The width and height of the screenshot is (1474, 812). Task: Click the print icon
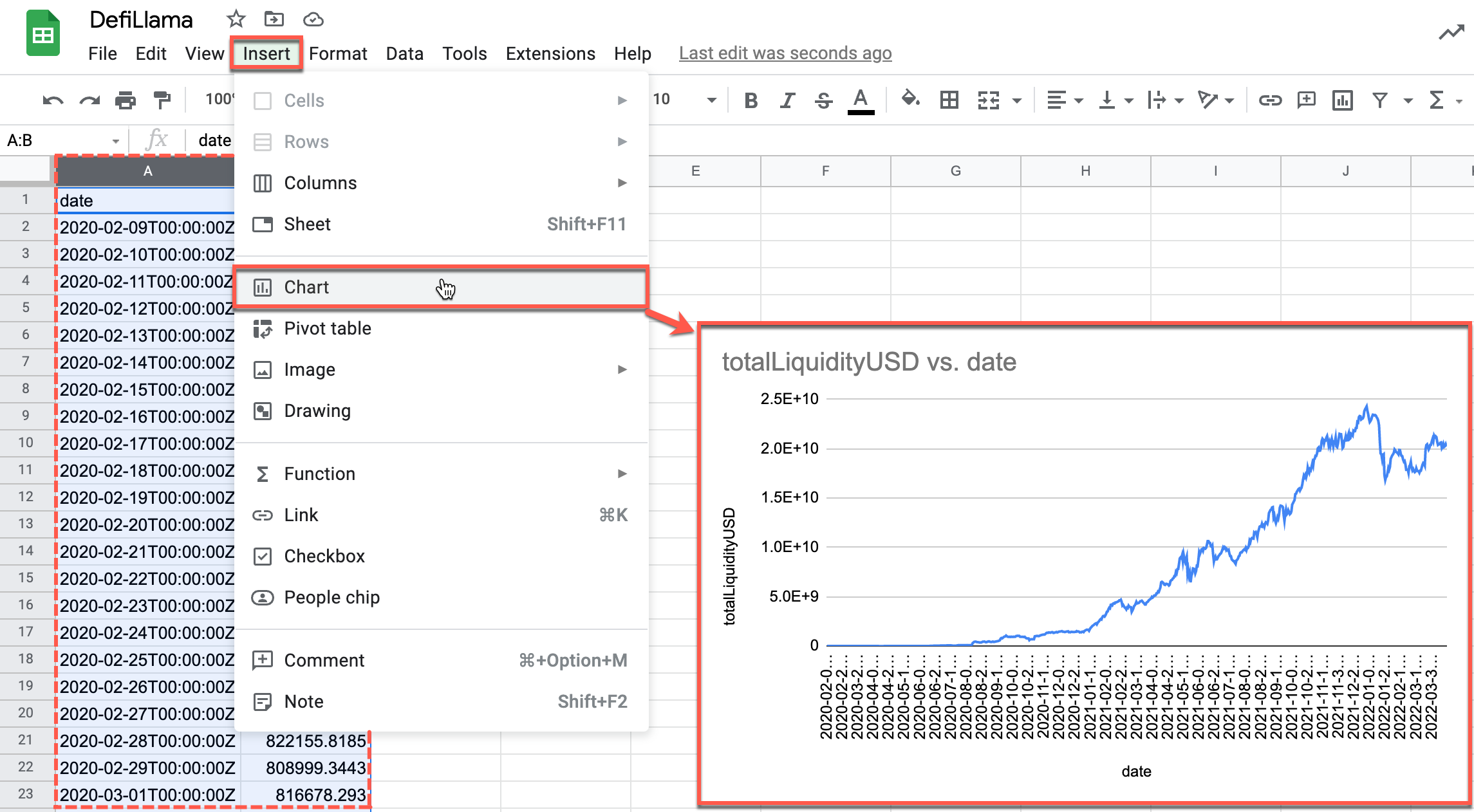125,100
